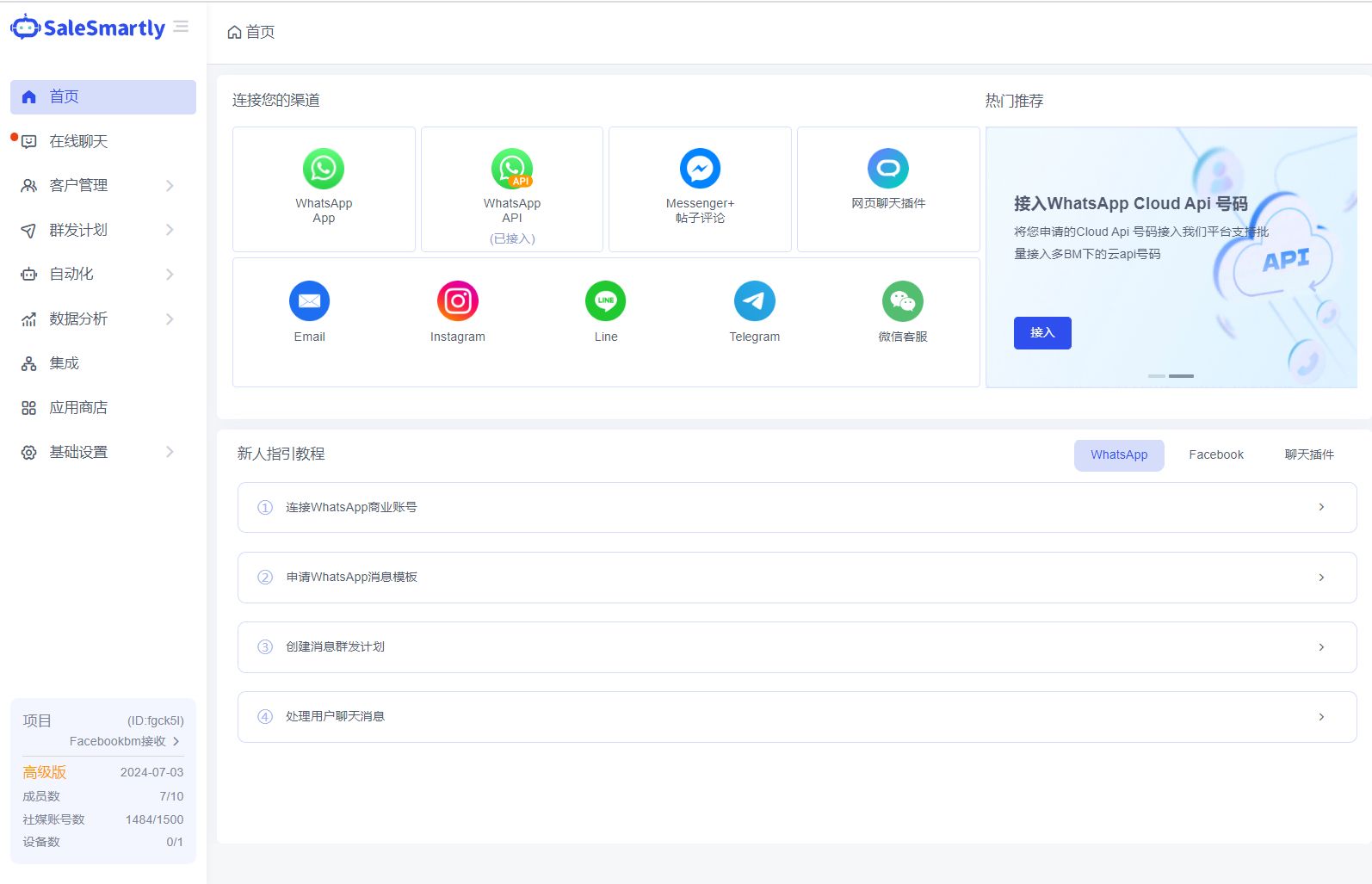Click the 基础设置 gear icon in sidebar
The height and width of the screenshot is (884, 1372).
(28, 452)
